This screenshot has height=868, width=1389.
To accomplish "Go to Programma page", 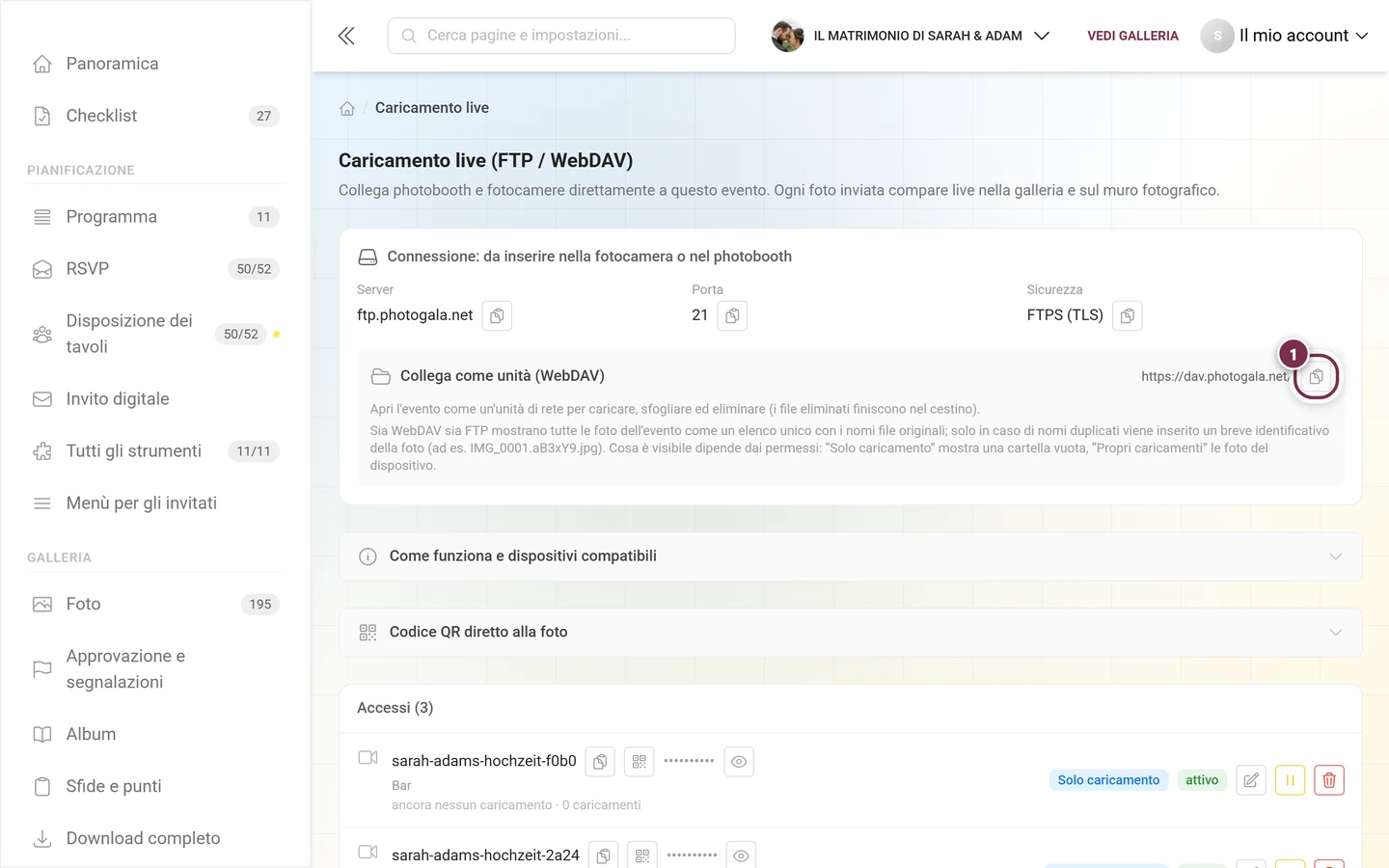I will (x=155, y=217).
